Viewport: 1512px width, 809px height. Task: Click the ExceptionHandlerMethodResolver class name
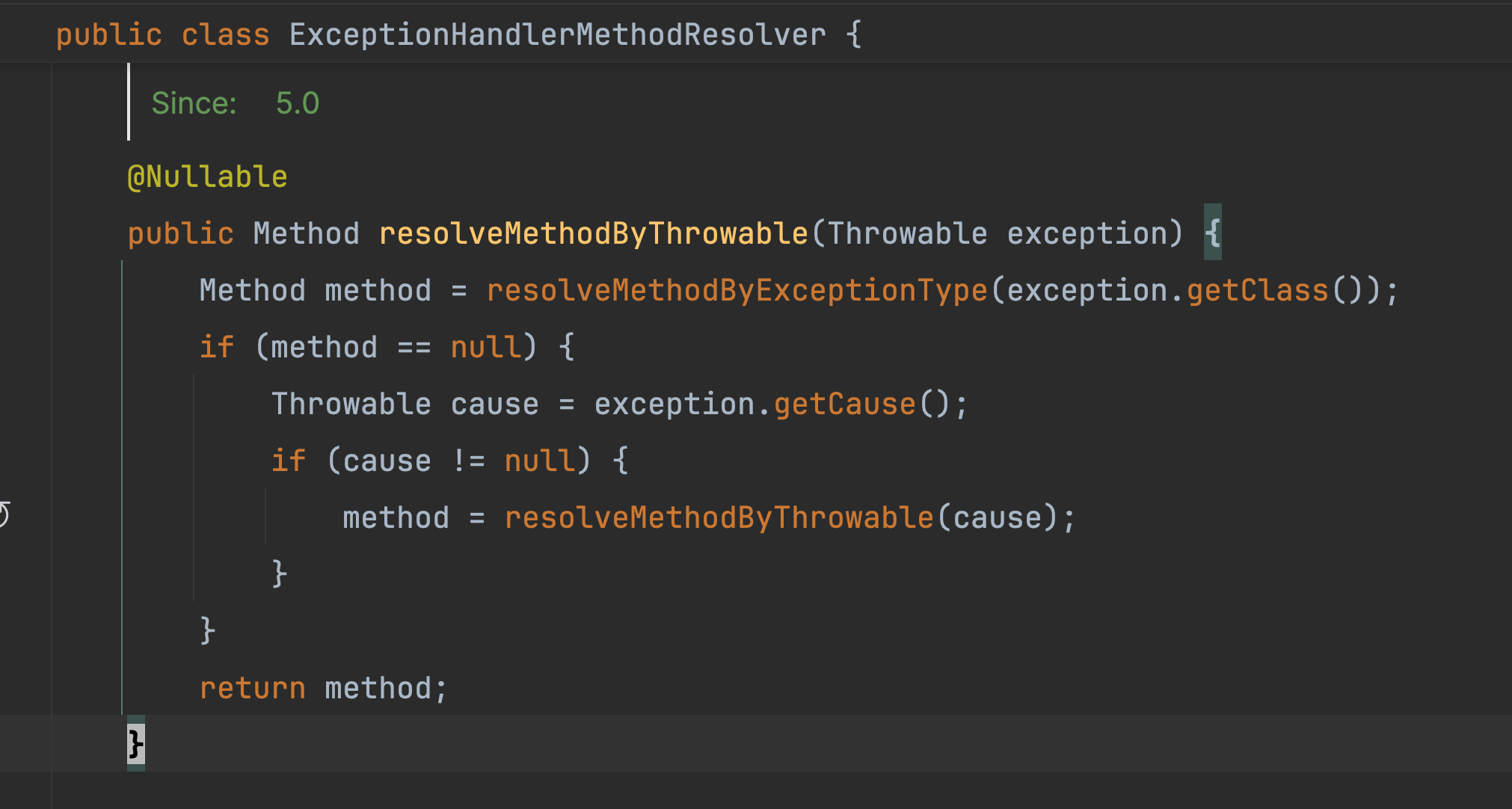tap(557, 35)
